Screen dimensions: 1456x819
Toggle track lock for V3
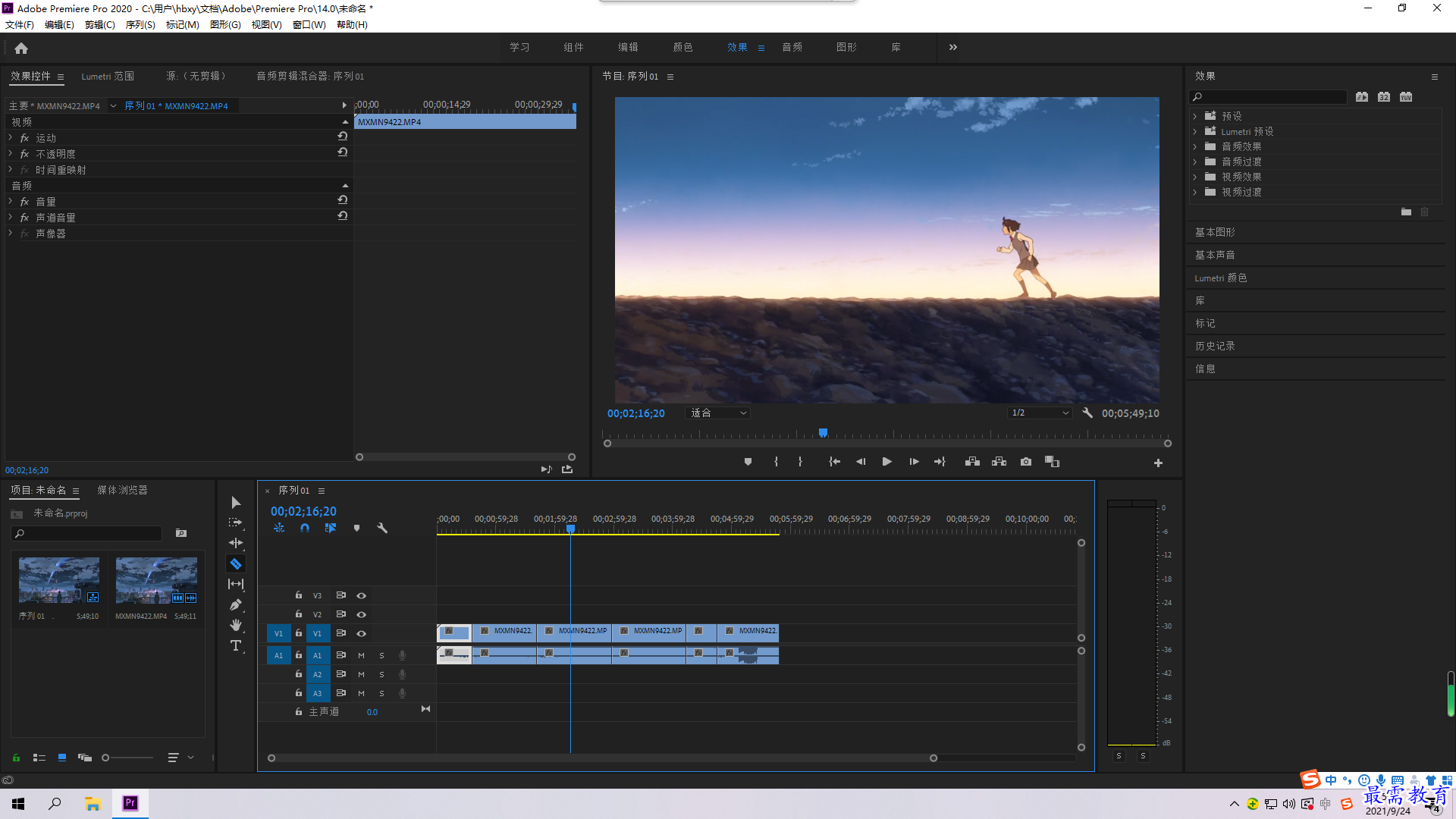(x=299, y=595)
